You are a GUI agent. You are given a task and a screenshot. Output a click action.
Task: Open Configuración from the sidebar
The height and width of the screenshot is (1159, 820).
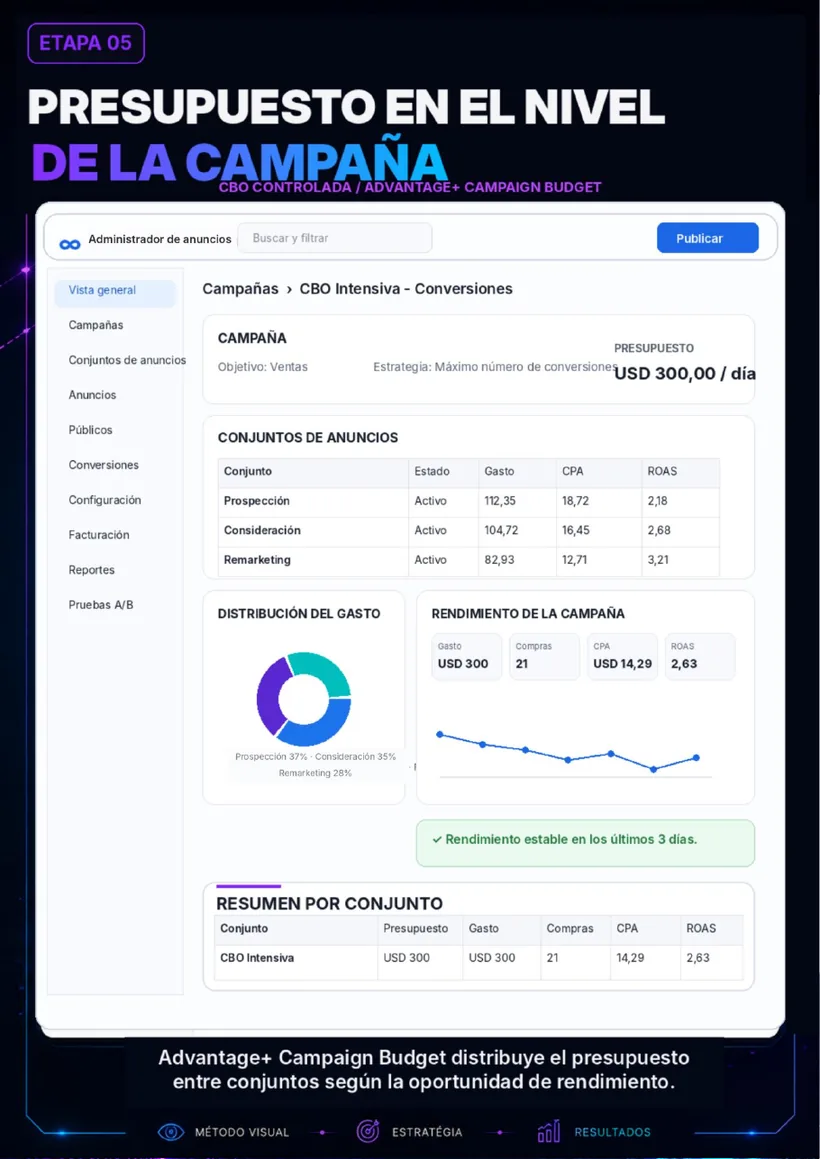tap(105, 500)
